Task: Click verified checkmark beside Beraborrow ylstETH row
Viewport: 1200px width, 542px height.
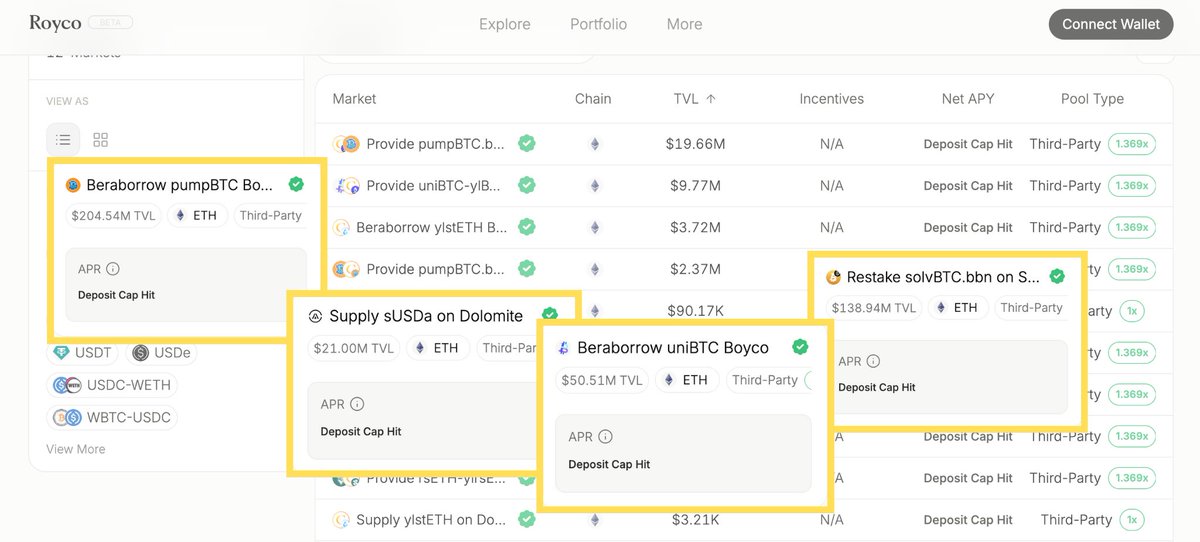Action: (526, 227)
